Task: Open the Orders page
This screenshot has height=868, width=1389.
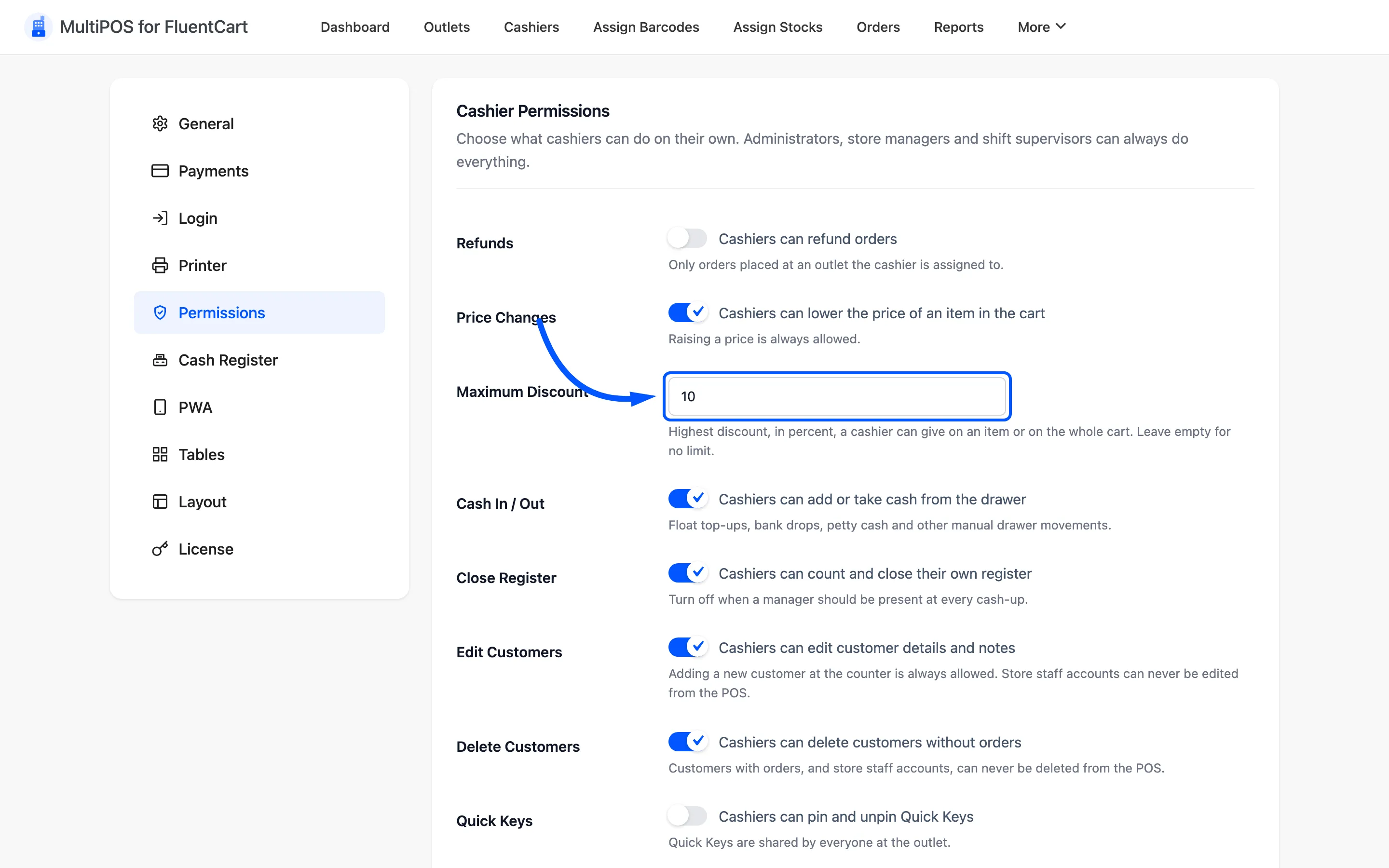Action: point(878,27)
